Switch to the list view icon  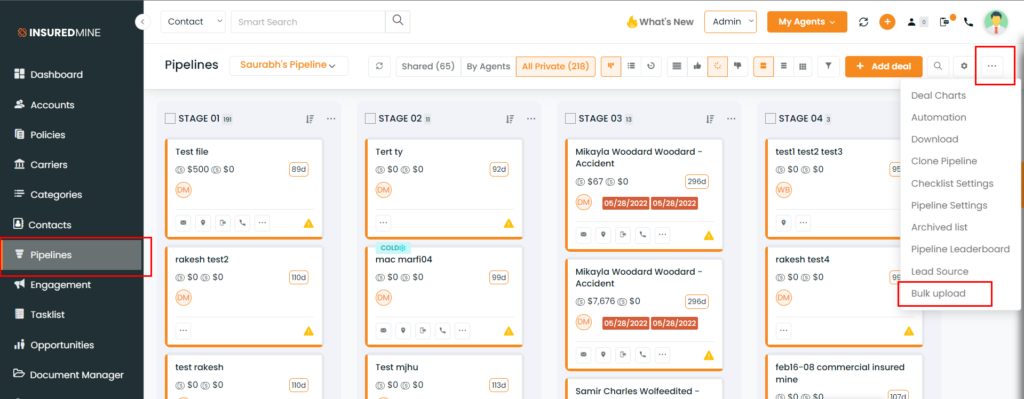tap(631, 66)
